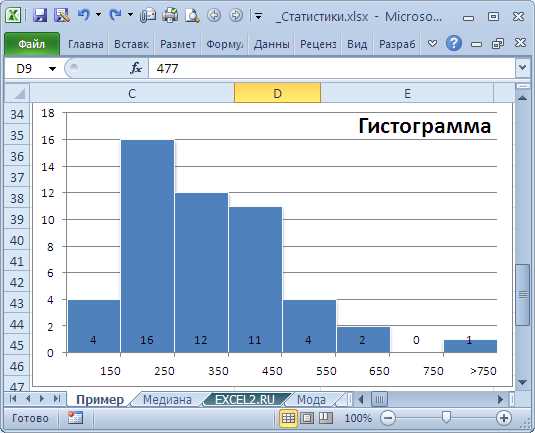The width and height of the screenshot is (535, 433).
Task: Switch to Normal view mode
Action: tap(288, 418)
